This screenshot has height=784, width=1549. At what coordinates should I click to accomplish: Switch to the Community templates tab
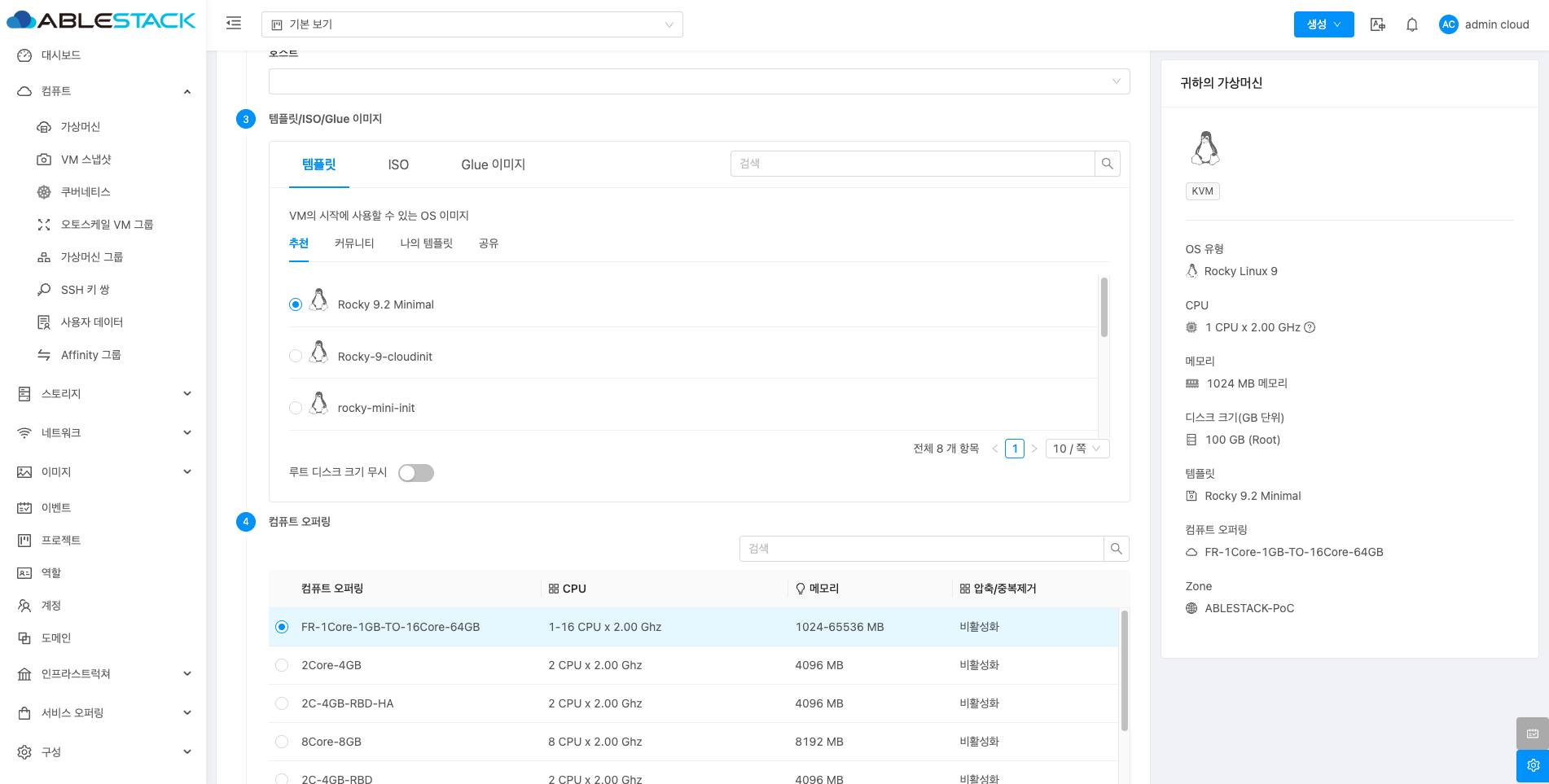tap(354, 243)
